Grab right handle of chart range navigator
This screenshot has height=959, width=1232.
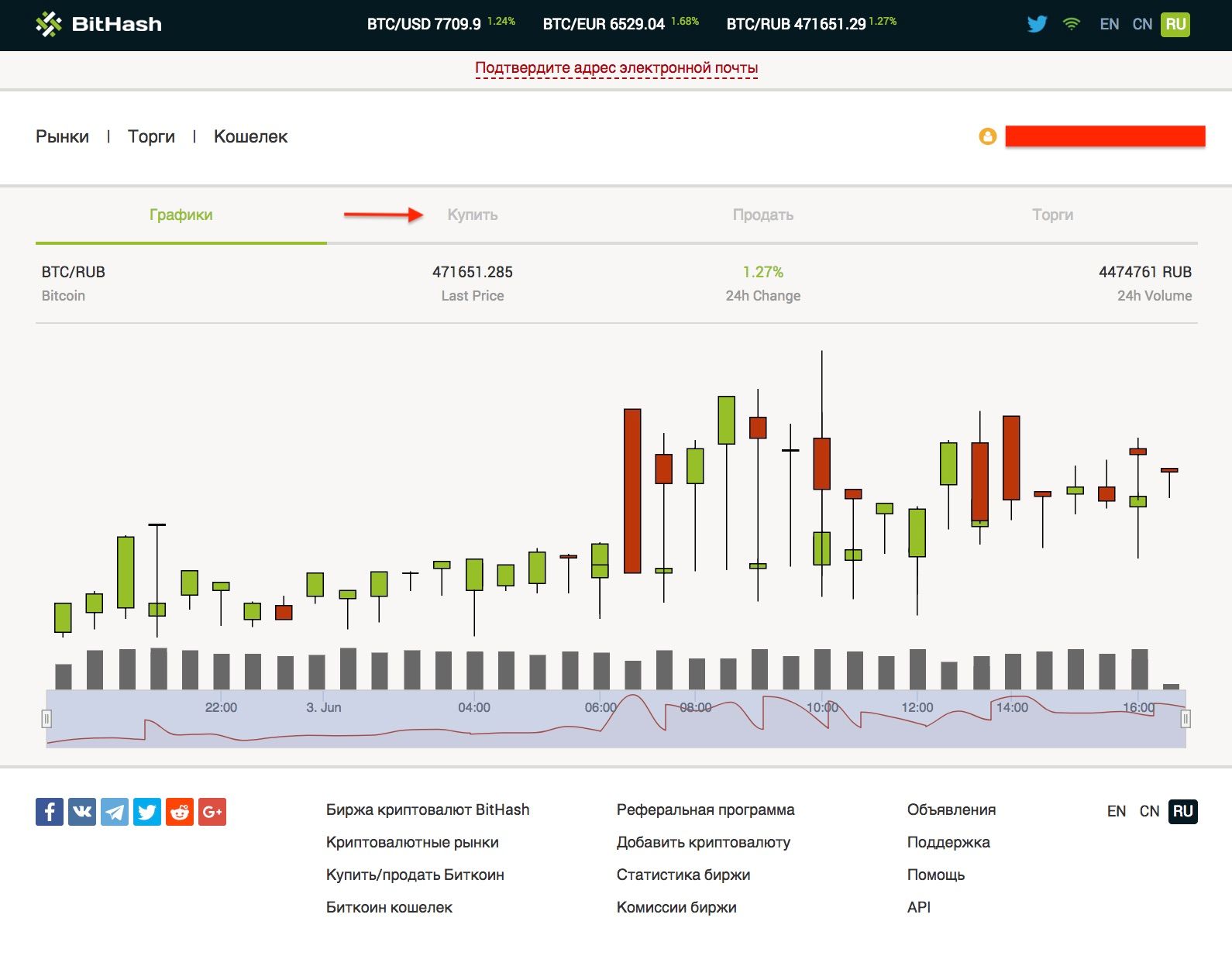pos(1186,719)
